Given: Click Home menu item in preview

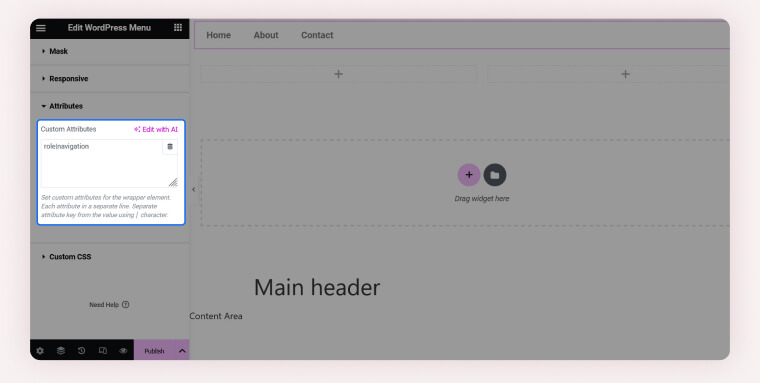Looking at the screenshot, I should [x=219, y=35].
